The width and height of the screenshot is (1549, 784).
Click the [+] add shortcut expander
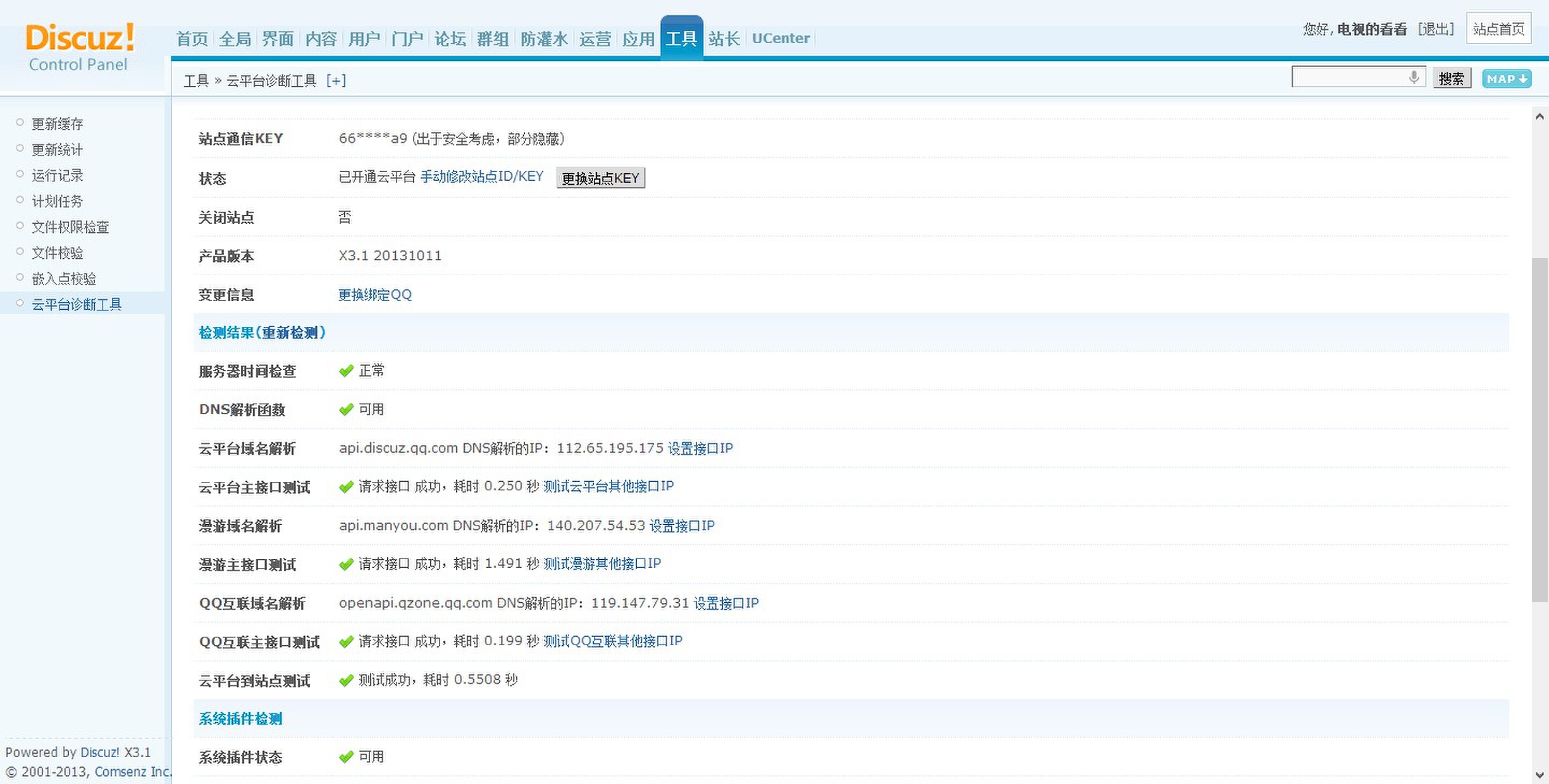click(x=336, y=81)
